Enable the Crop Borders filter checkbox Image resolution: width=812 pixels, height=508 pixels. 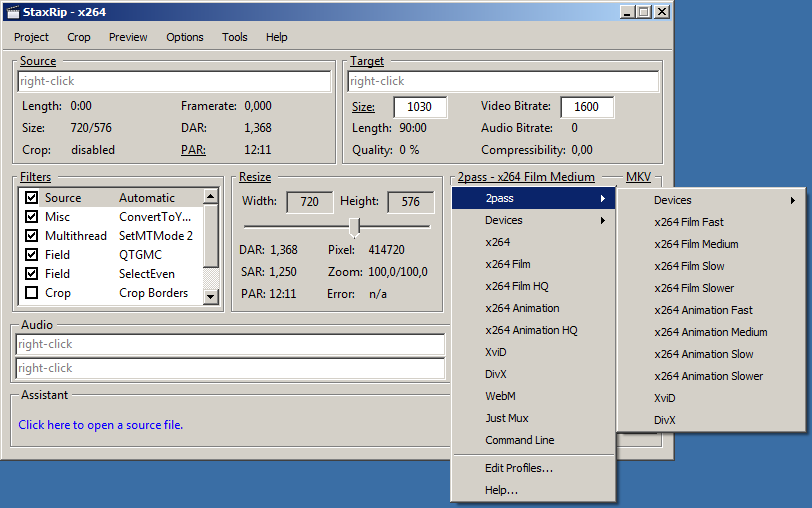(32, 293)
